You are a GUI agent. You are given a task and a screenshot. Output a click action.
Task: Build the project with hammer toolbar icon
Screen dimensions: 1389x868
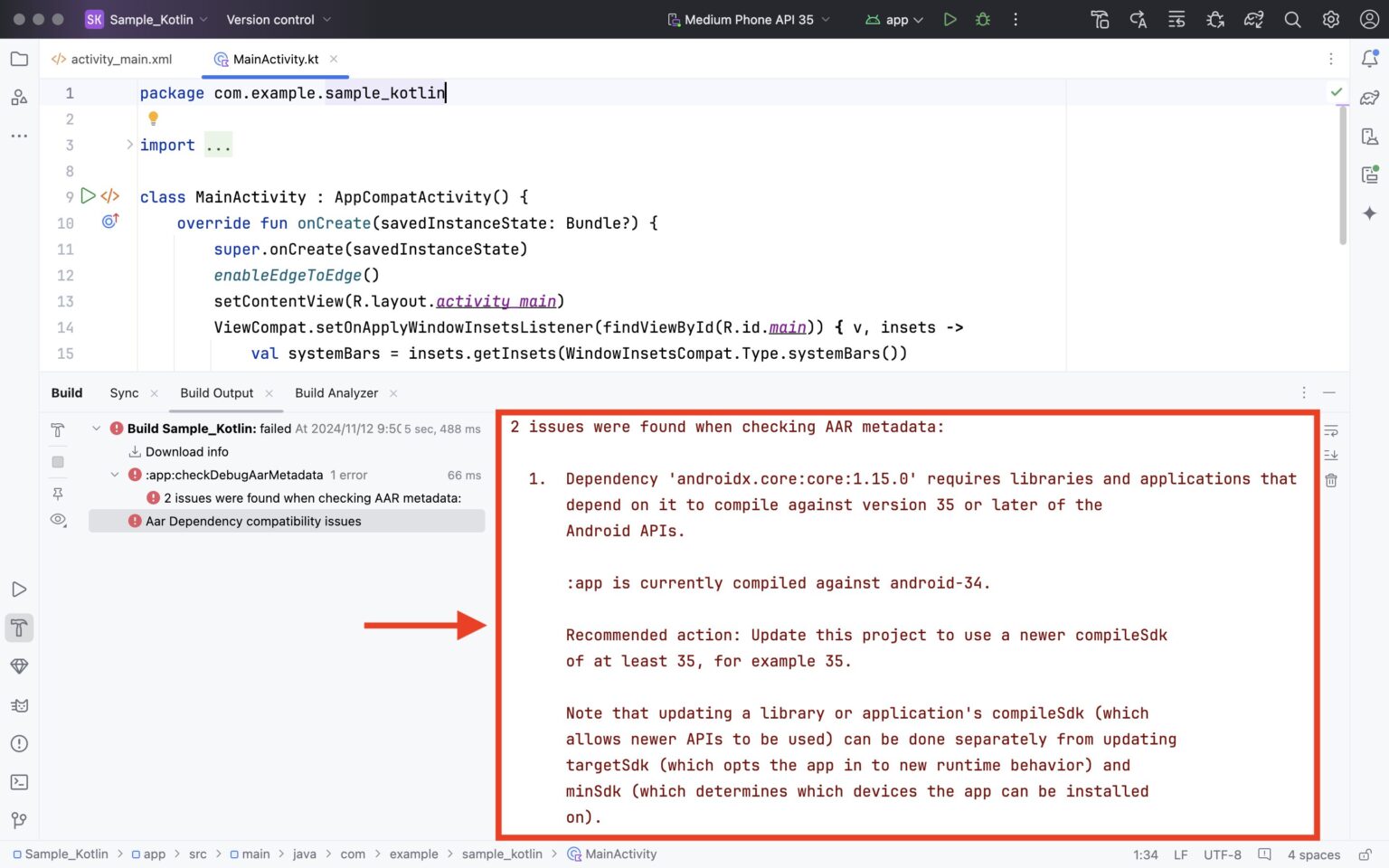1100,19
